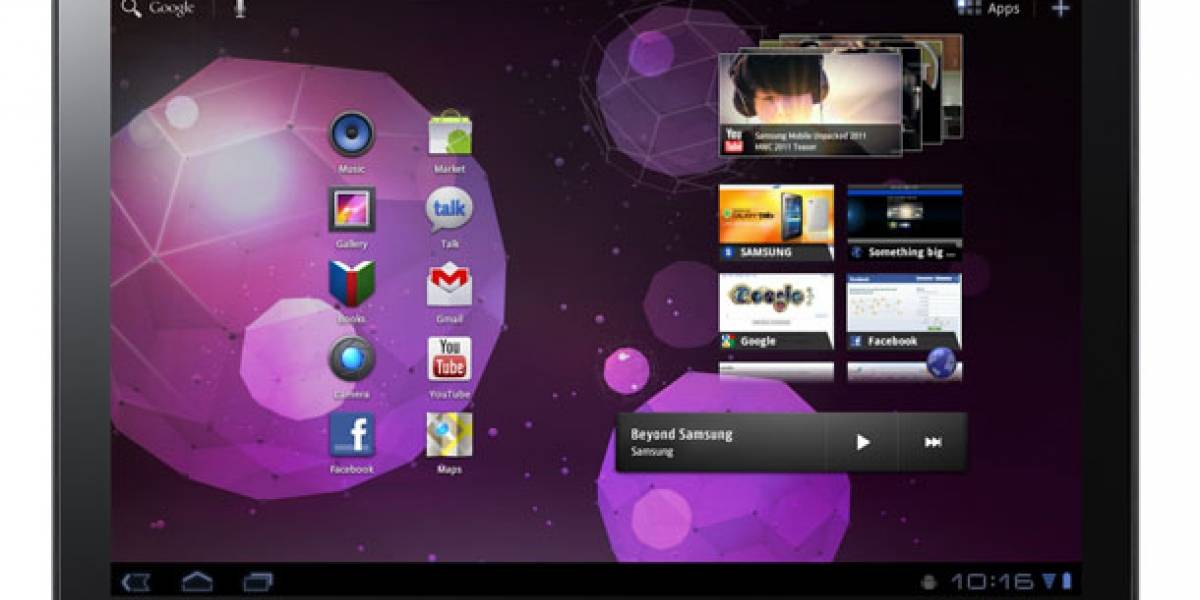Tap the battery indicator
The image size is (1200, 600).
(x=1067, y=582)
